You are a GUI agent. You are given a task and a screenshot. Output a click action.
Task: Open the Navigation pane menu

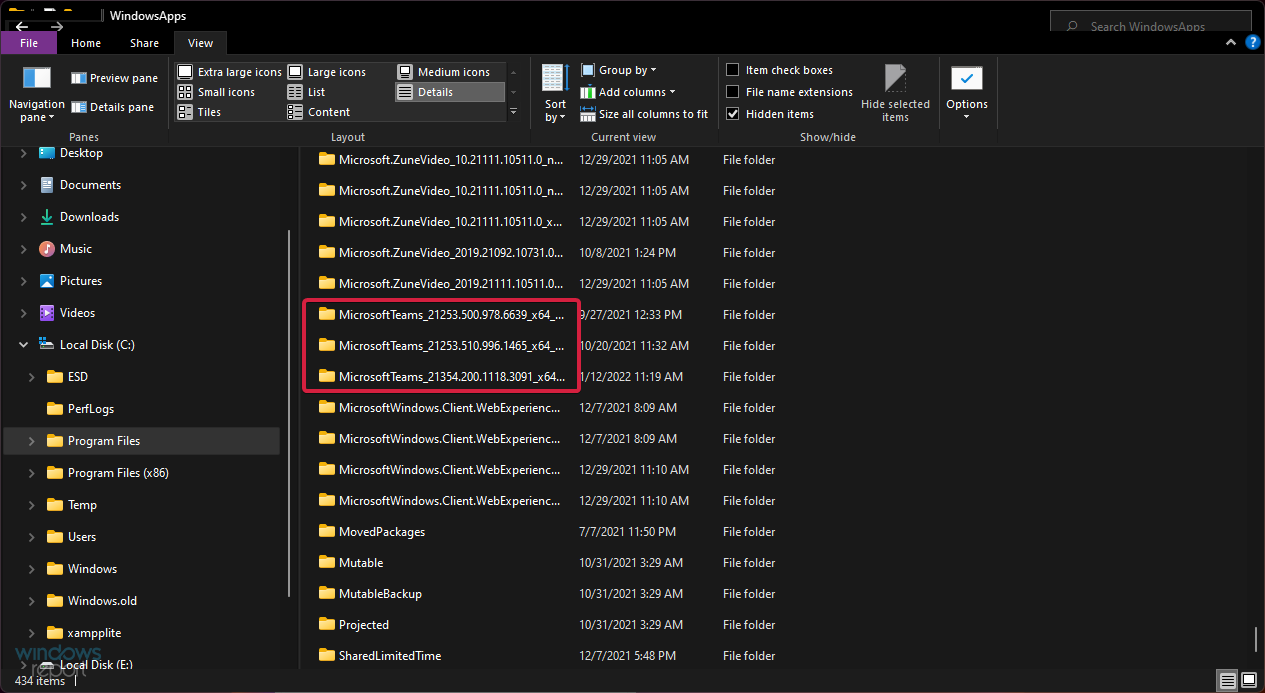[36, 94]
